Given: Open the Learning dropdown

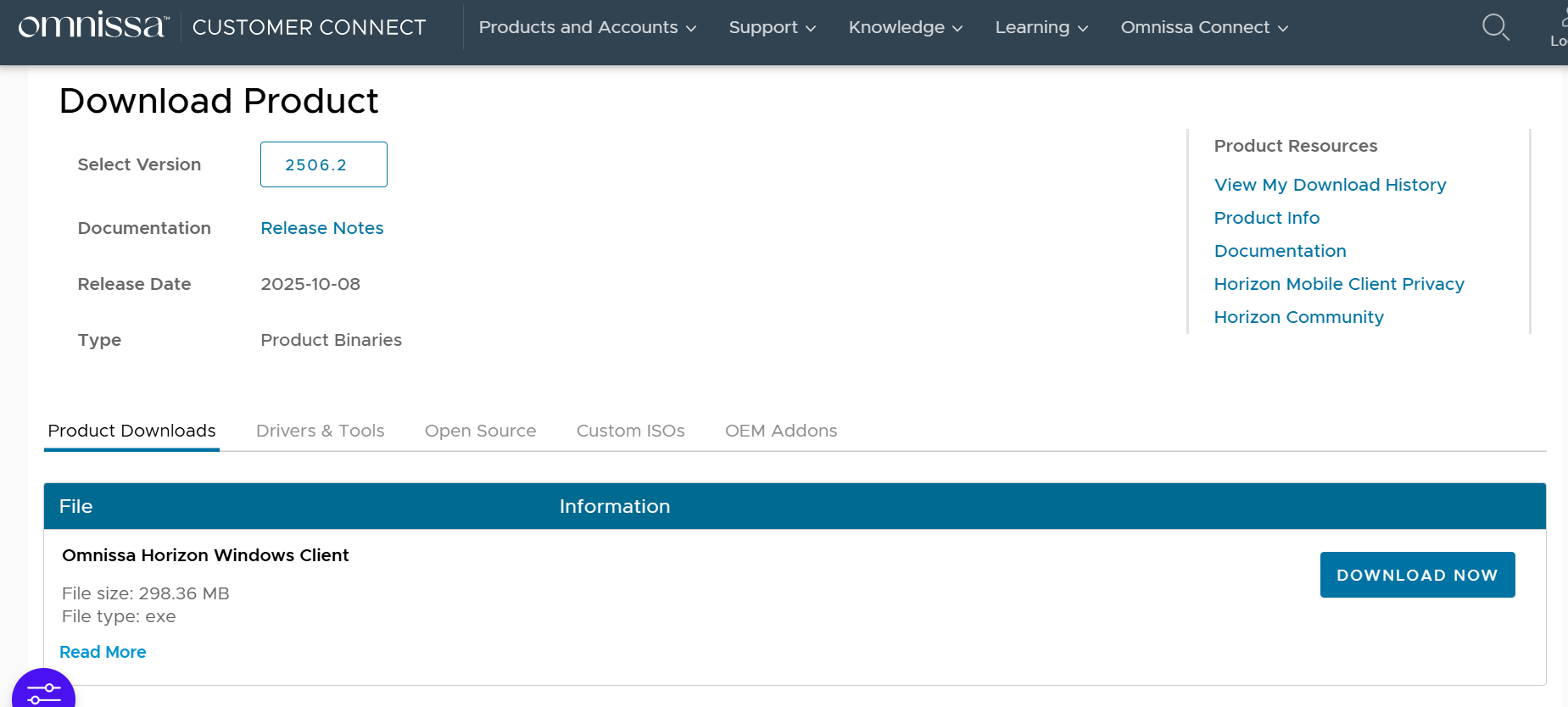Looking at the screenshot, I should click(1041, 27).
